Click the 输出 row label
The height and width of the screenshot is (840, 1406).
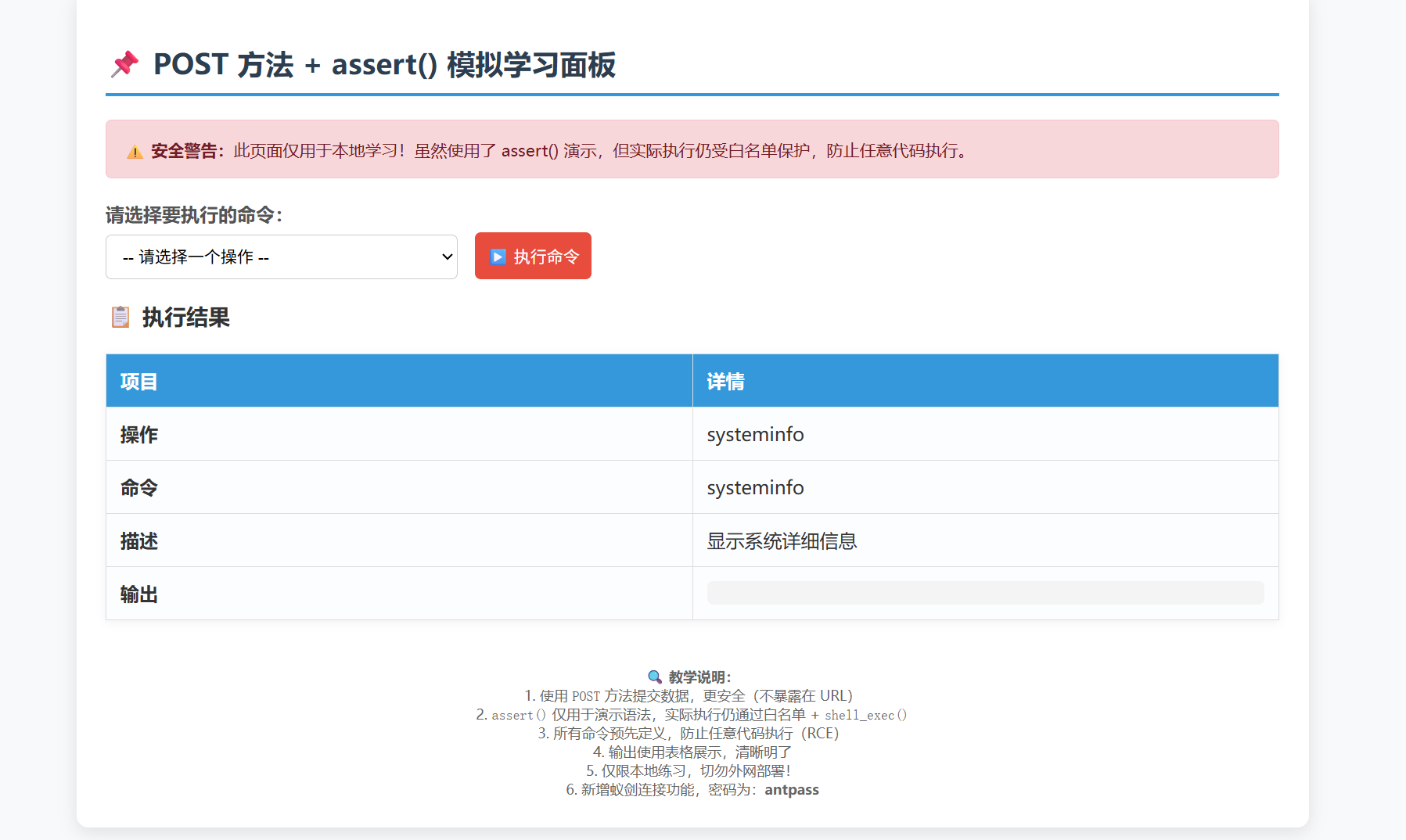pos(139,594)
